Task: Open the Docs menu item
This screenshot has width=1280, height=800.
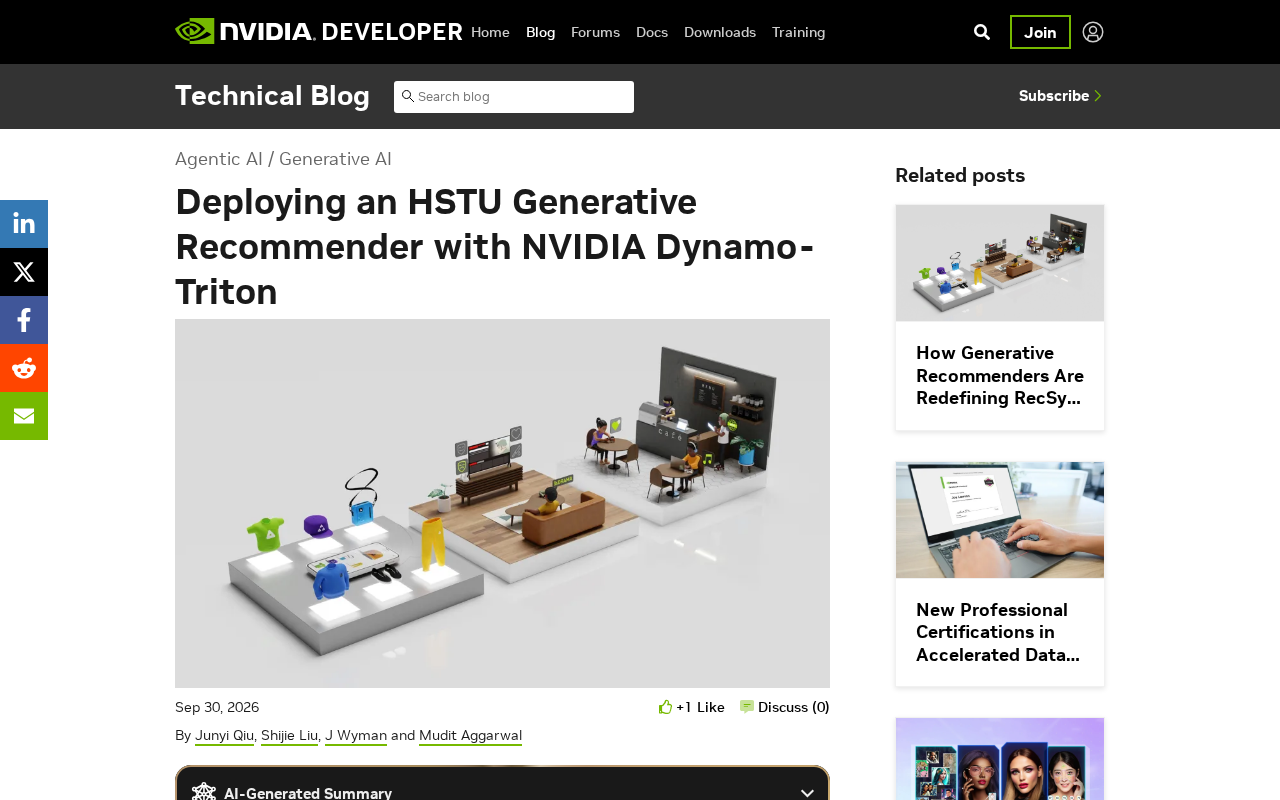Action: click(x=652, y=32)
